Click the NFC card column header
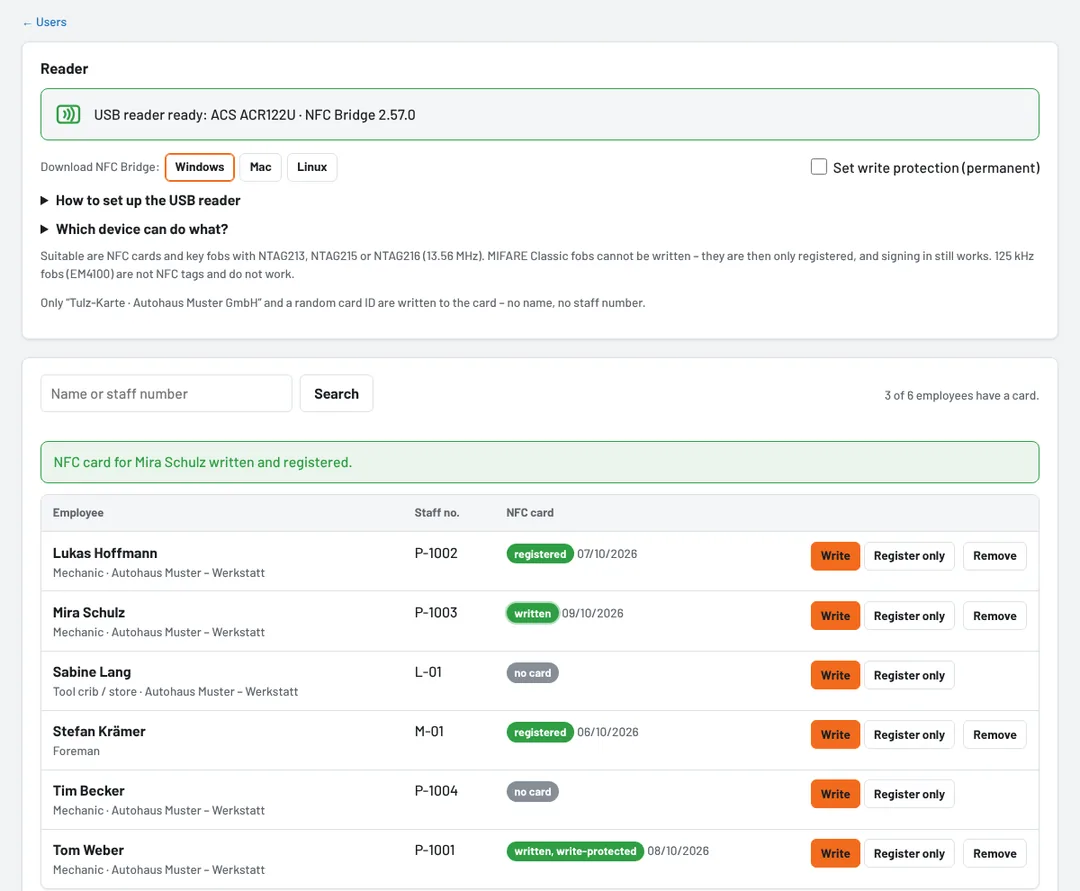 click(530, 513)
